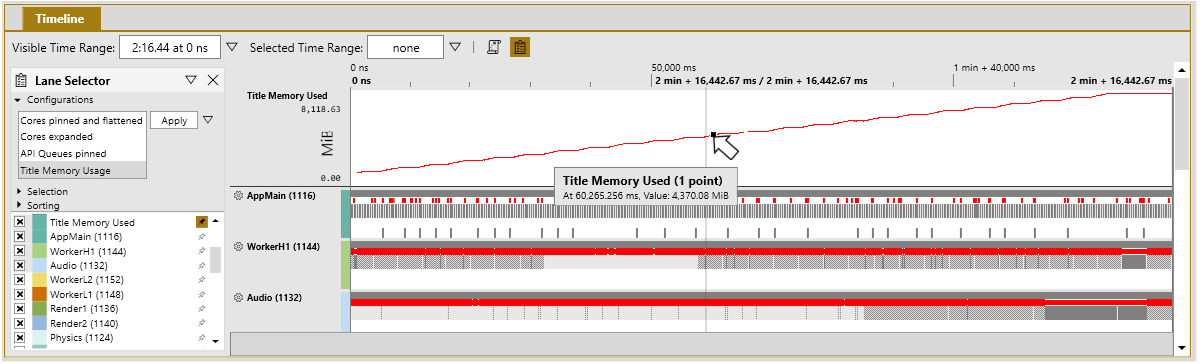Uncheck the Title Memory Used lane checkbox
The image size is (1203, 364).
click(x=19, y=222)
